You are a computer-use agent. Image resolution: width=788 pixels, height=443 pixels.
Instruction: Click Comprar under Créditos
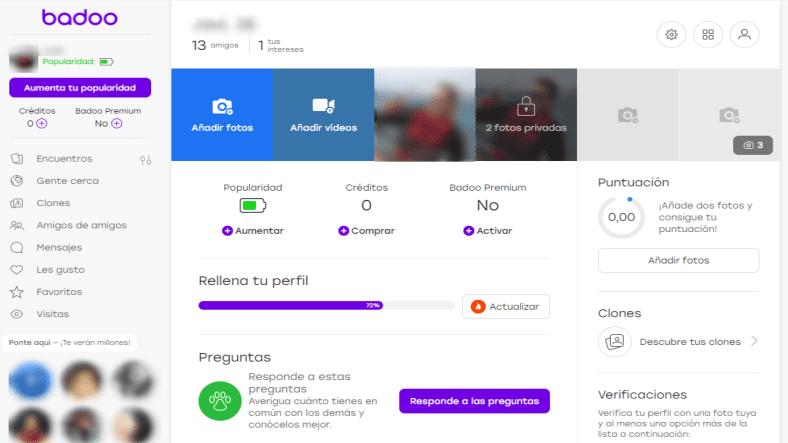click(x=366, y=231)
